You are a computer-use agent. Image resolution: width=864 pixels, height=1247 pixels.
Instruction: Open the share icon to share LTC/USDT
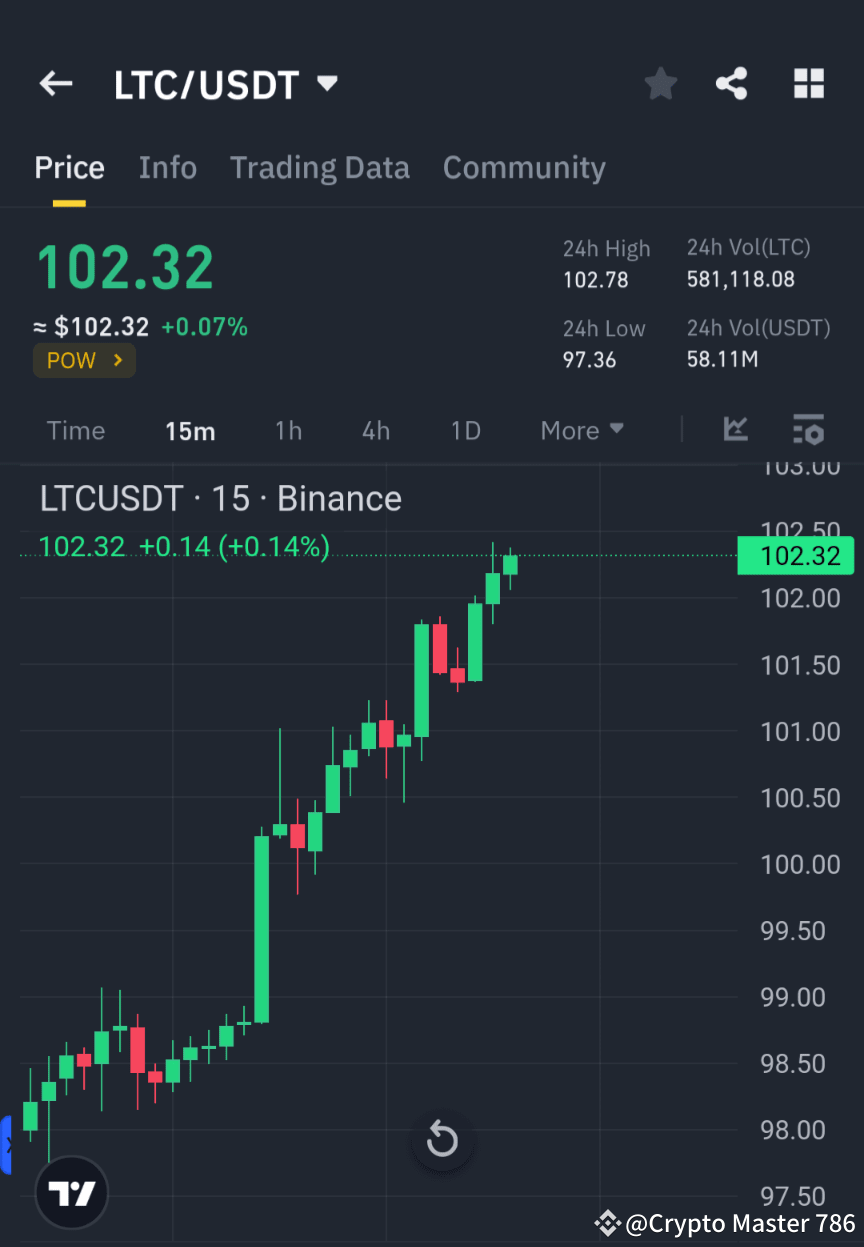(731, 84)
